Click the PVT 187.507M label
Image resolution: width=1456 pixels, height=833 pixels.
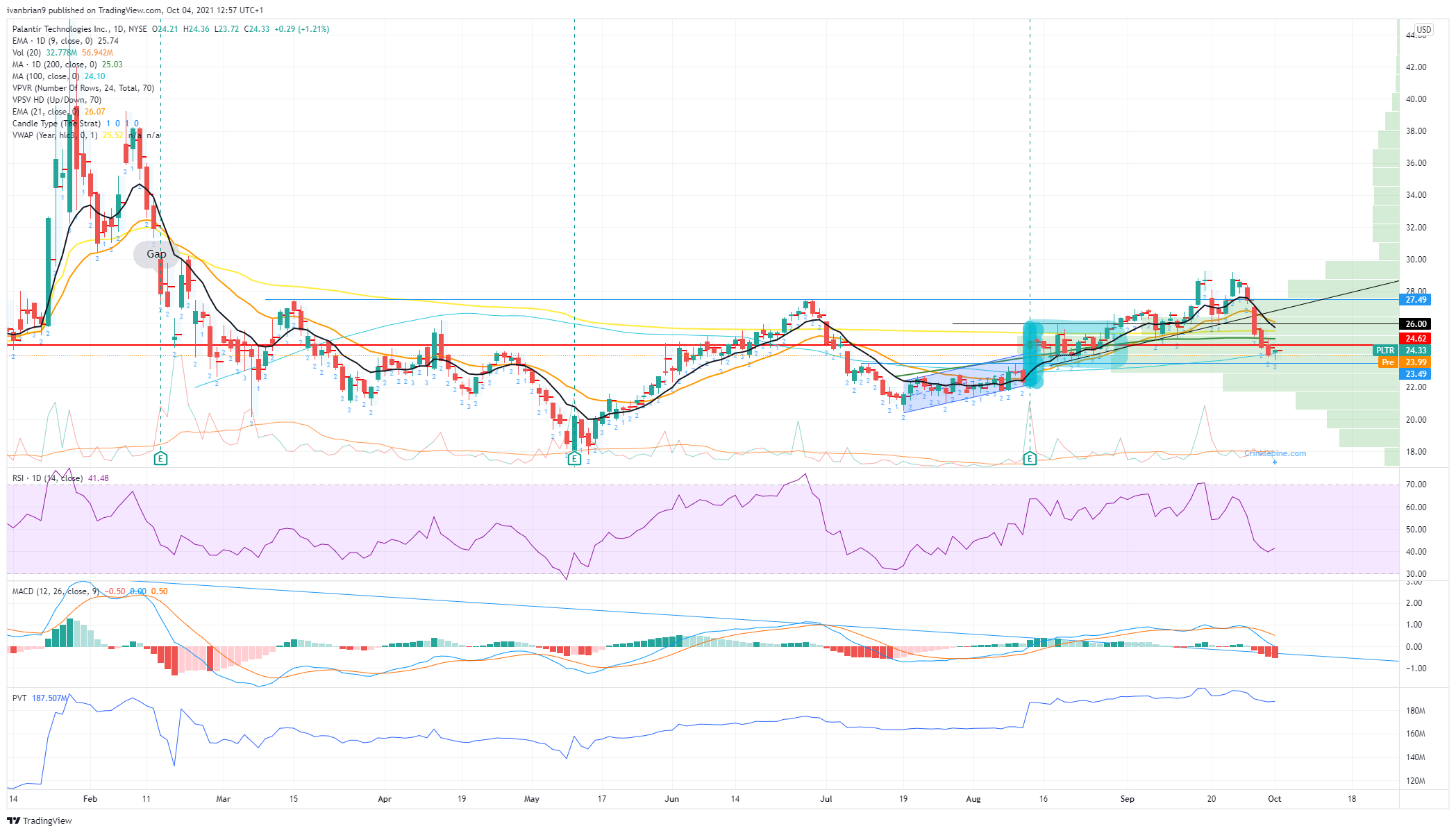40,698
